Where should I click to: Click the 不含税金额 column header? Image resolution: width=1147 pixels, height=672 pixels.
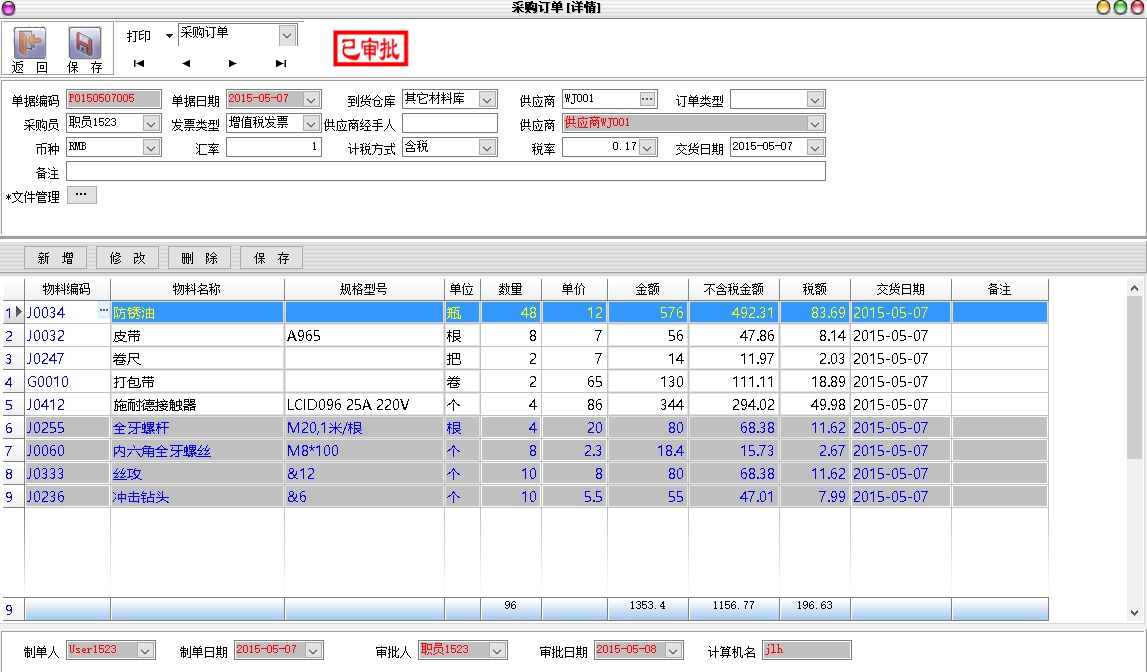coord(734,290)
